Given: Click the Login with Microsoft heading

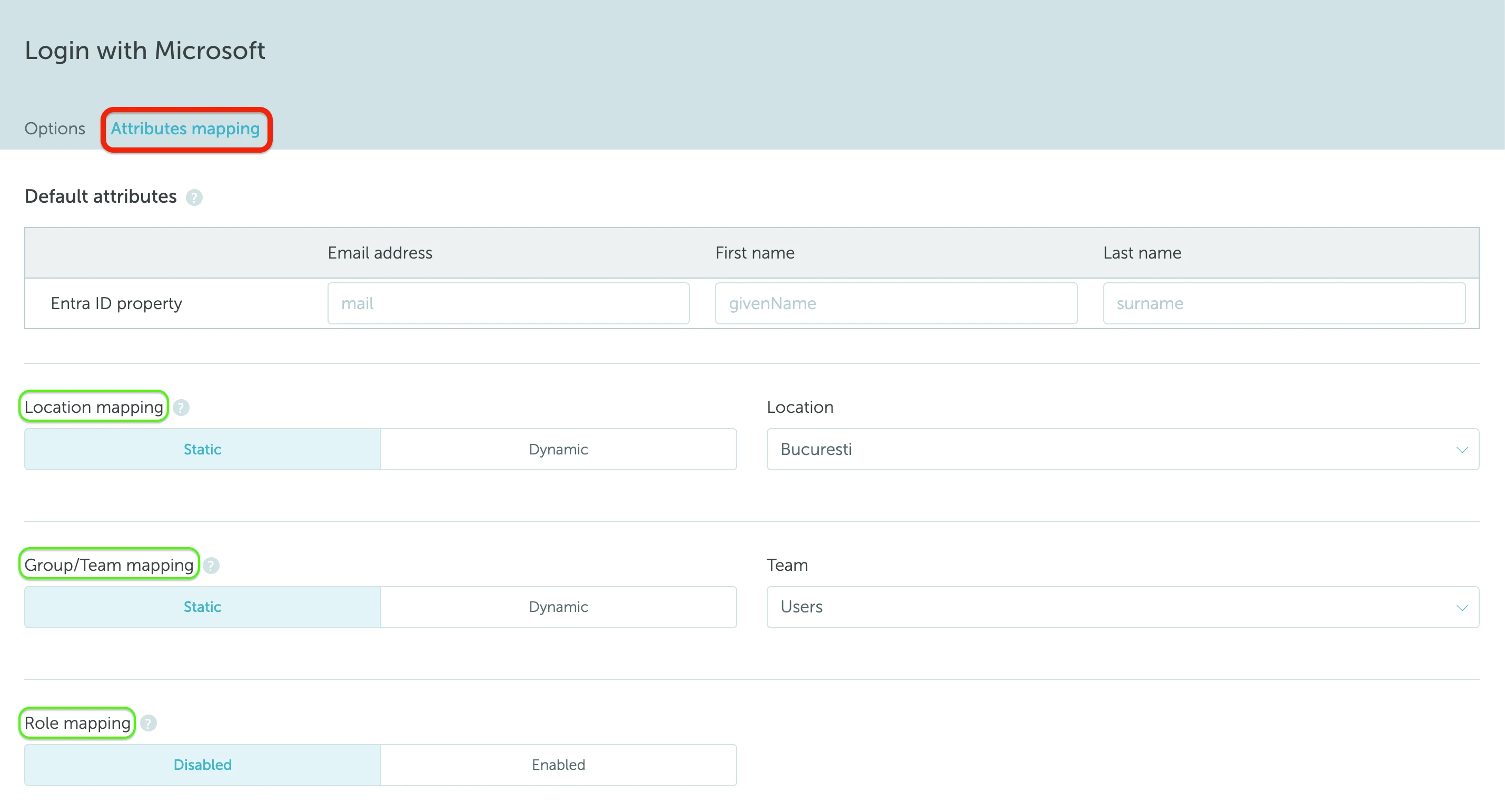Looking at the screenshot, I should (x=145, y=51).
